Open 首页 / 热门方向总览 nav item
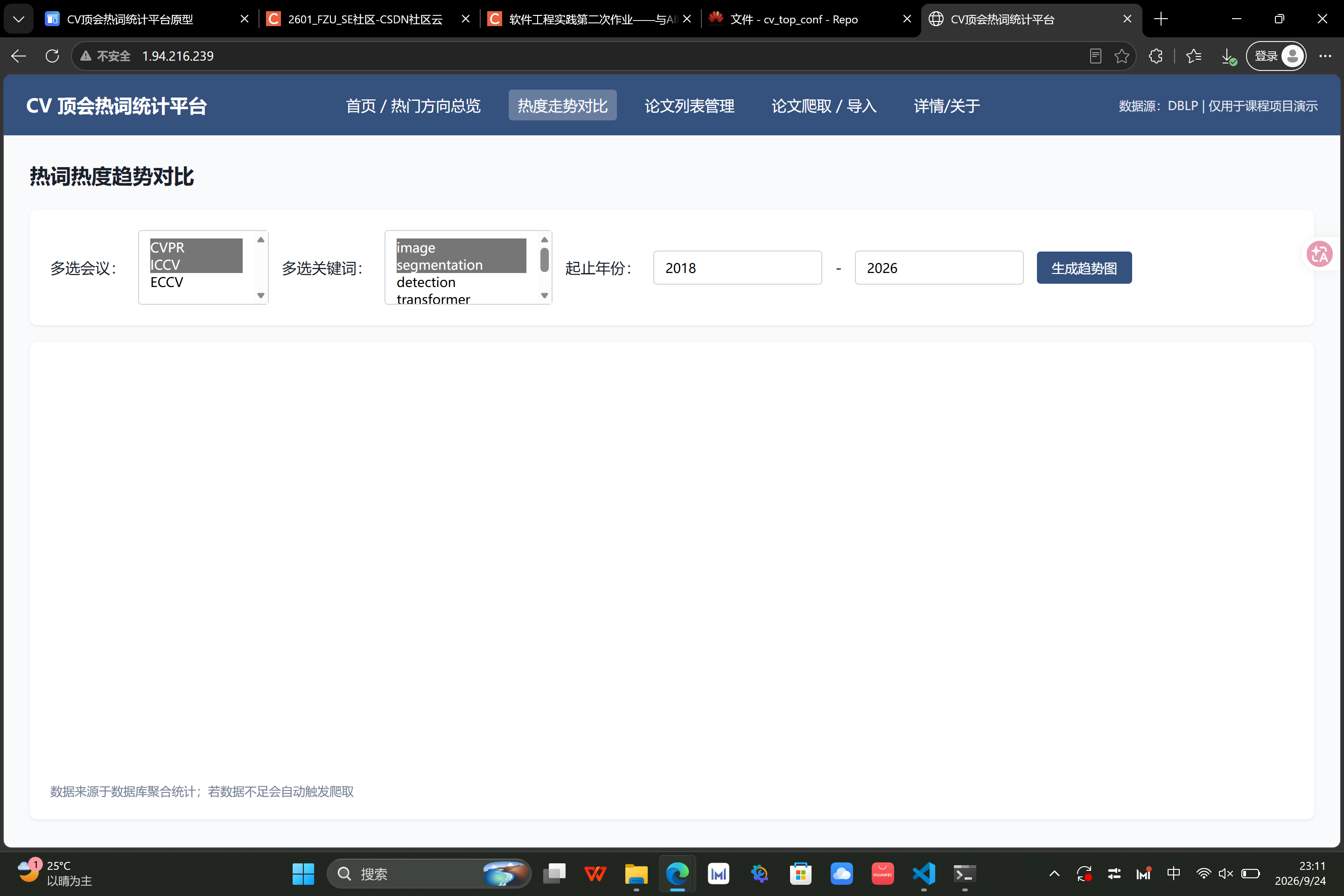 [x=413, y=106]
